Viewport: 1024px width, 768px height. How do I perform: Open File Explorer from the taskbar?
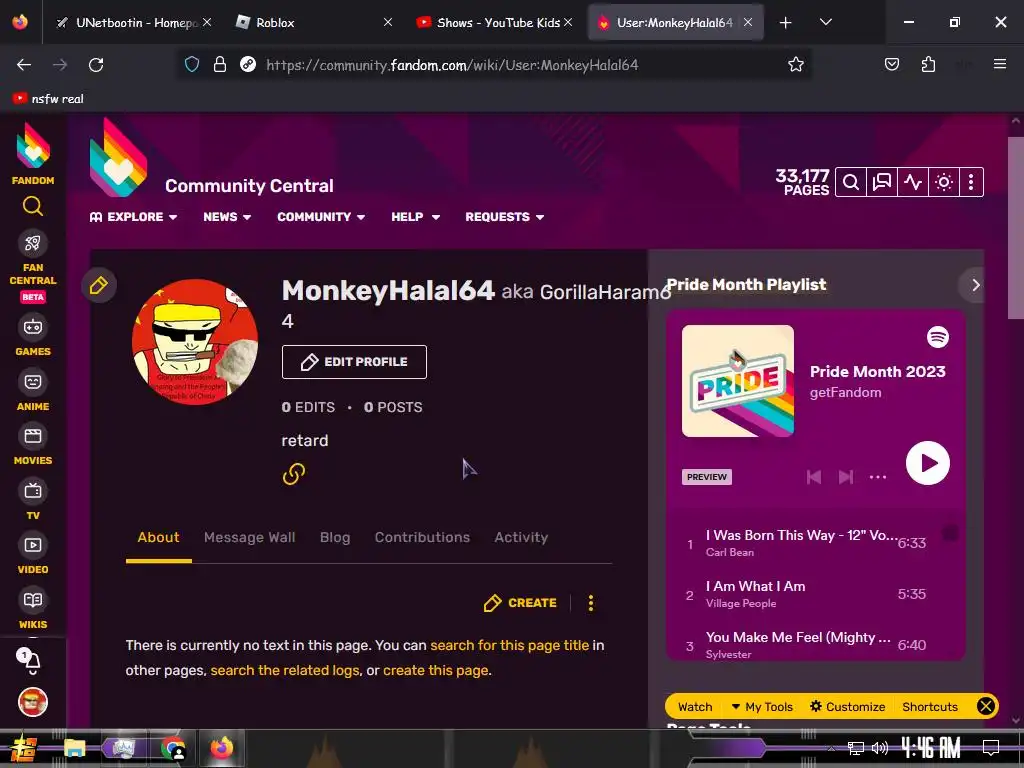74,748
